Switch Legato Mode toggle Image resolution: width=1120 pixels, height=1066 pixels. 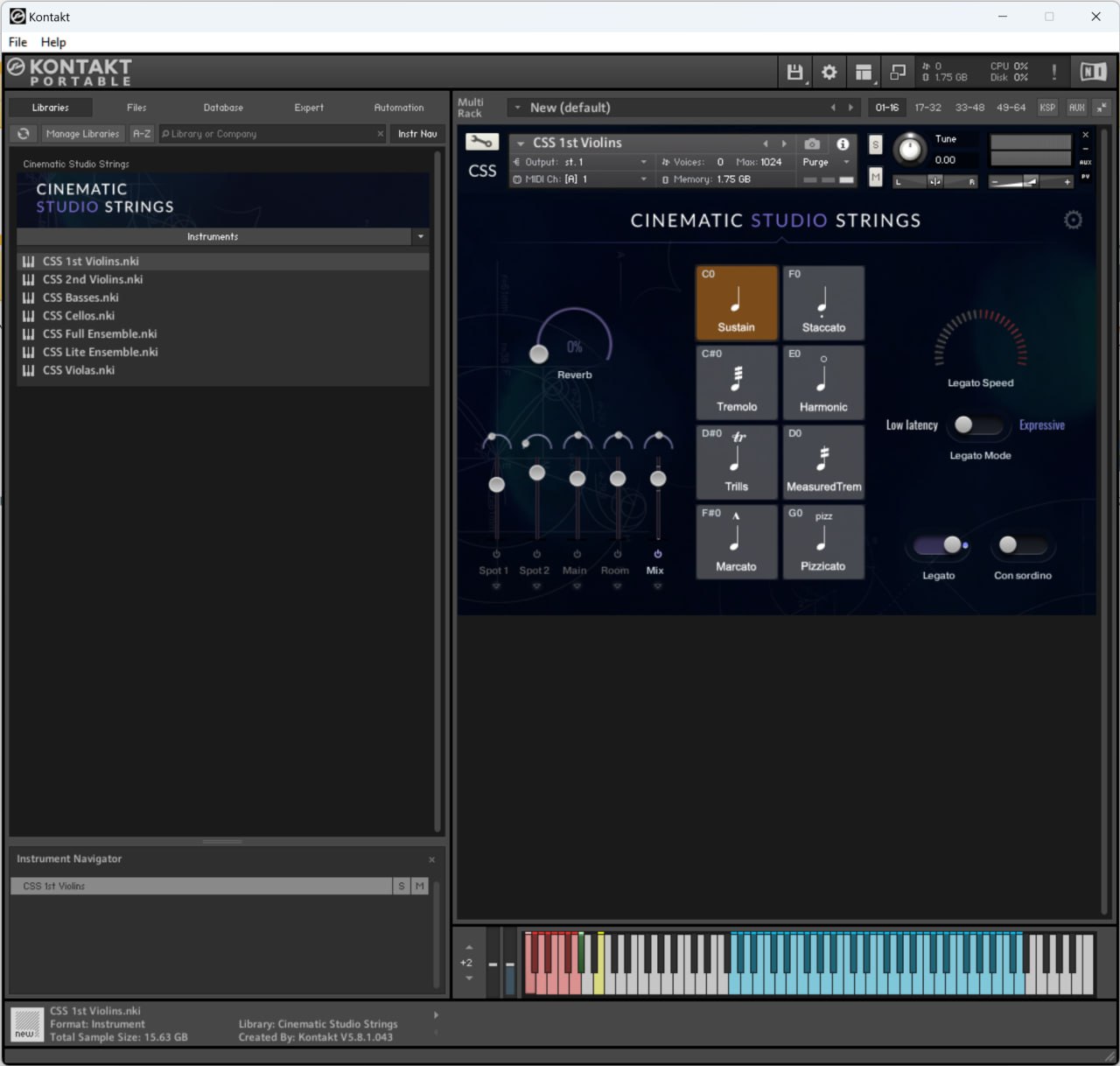[978, 425]
